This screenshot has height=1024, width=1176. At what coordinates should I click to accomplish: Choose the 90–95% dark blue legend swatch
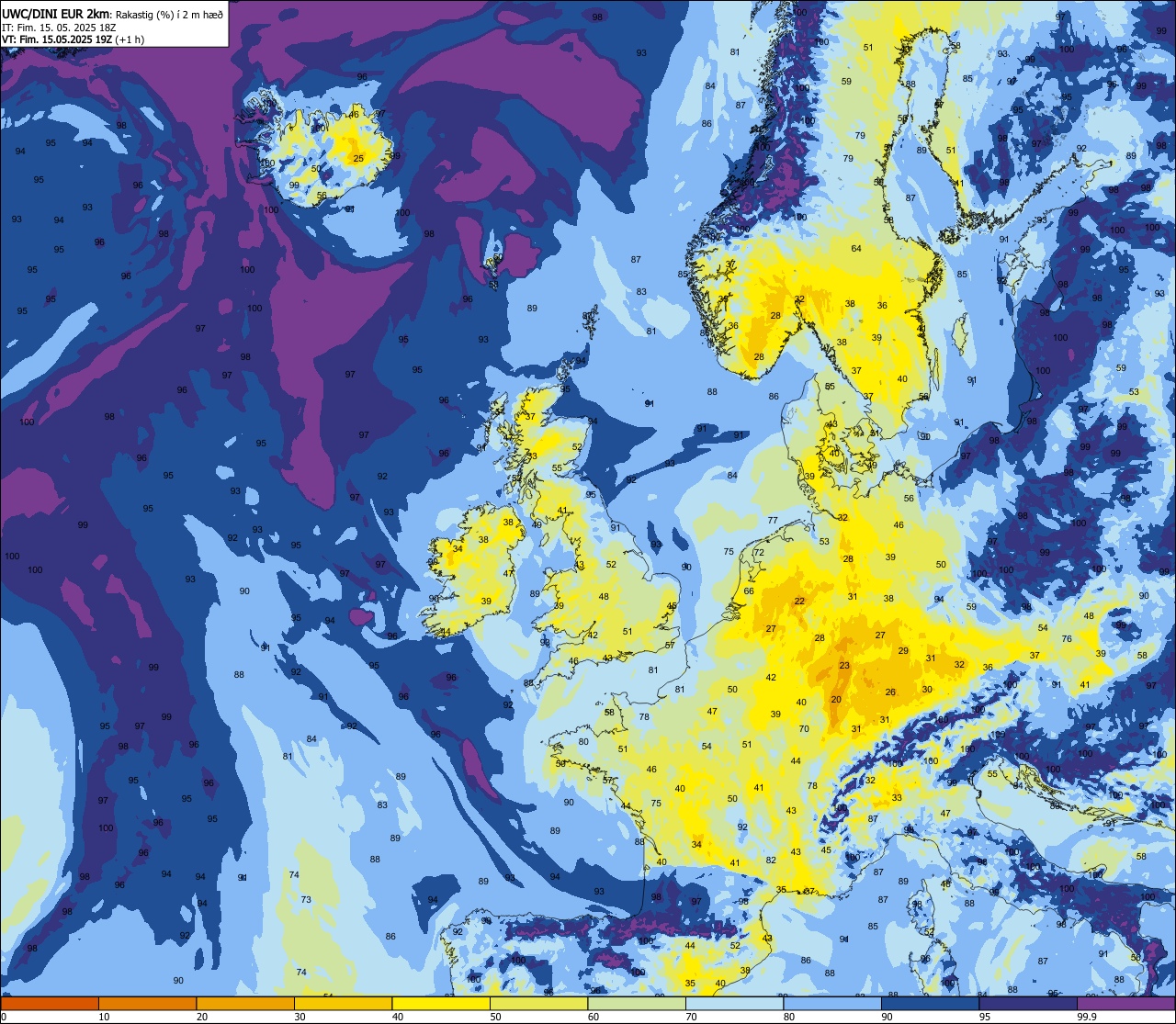click(930, 1003)
